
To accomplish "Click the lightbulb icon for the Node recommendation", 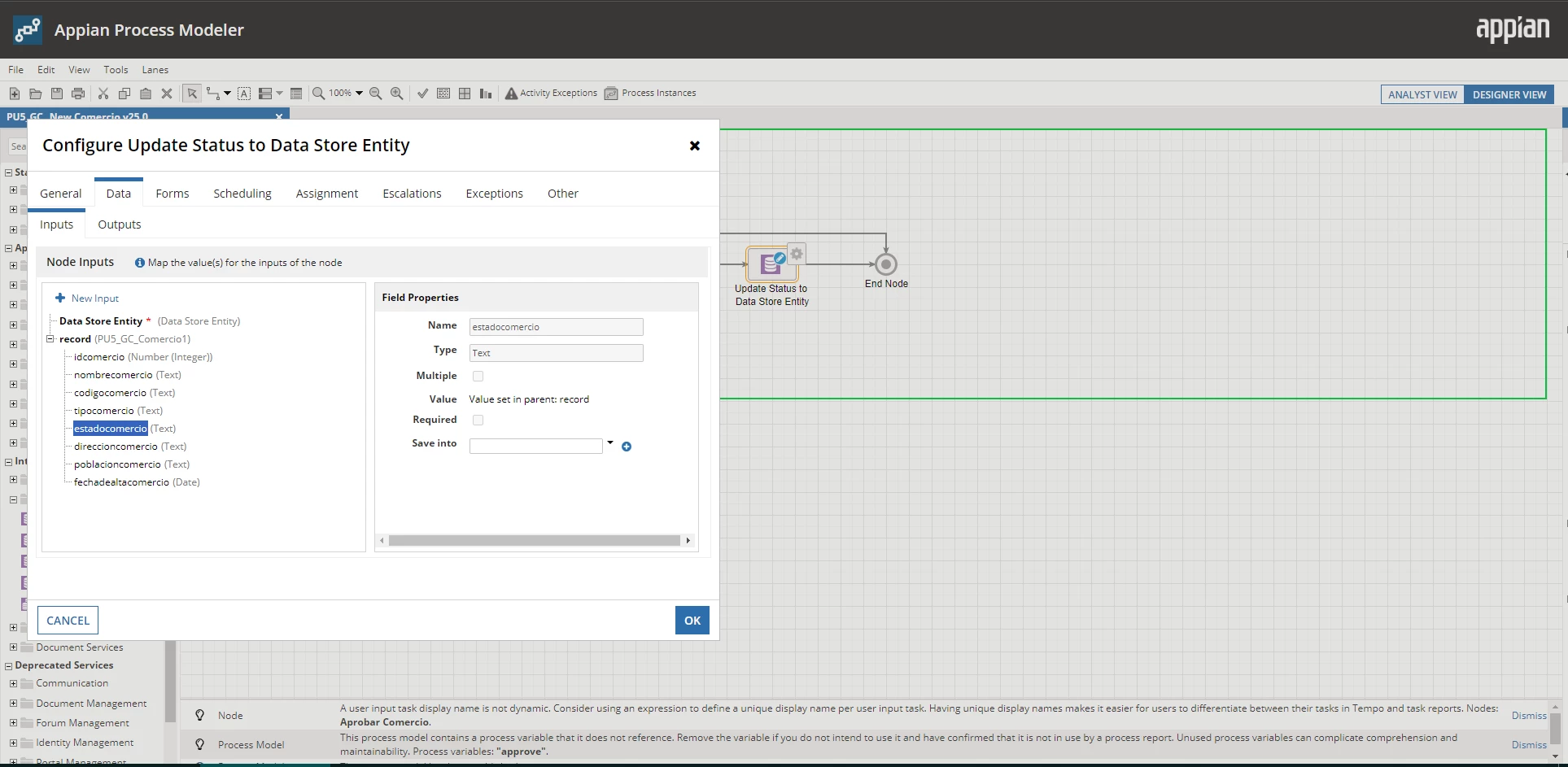I will (199, 716).
